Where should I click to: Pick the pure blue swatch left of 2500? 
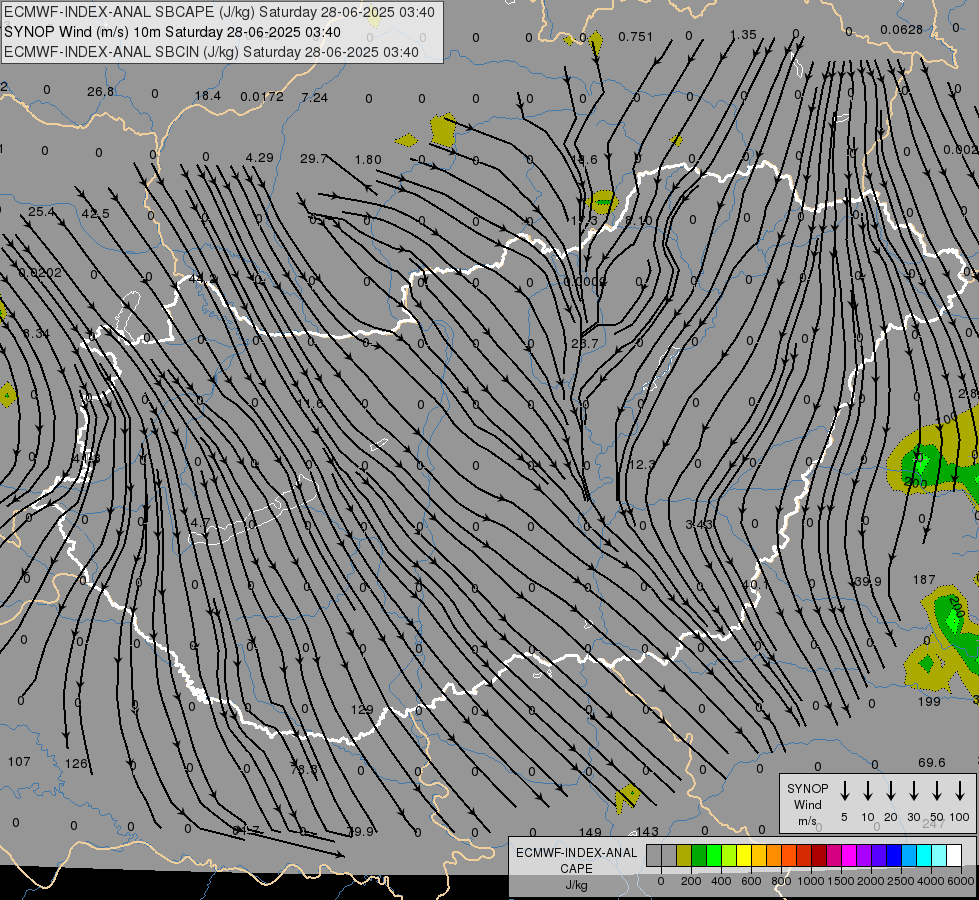(893, 855)
